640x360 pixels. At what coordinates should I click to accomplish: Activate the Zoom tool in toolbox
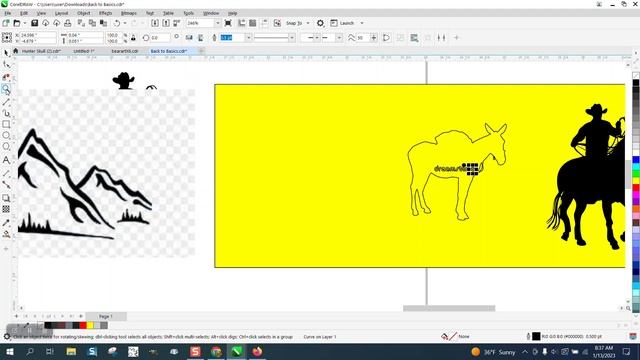pos(6,89)
